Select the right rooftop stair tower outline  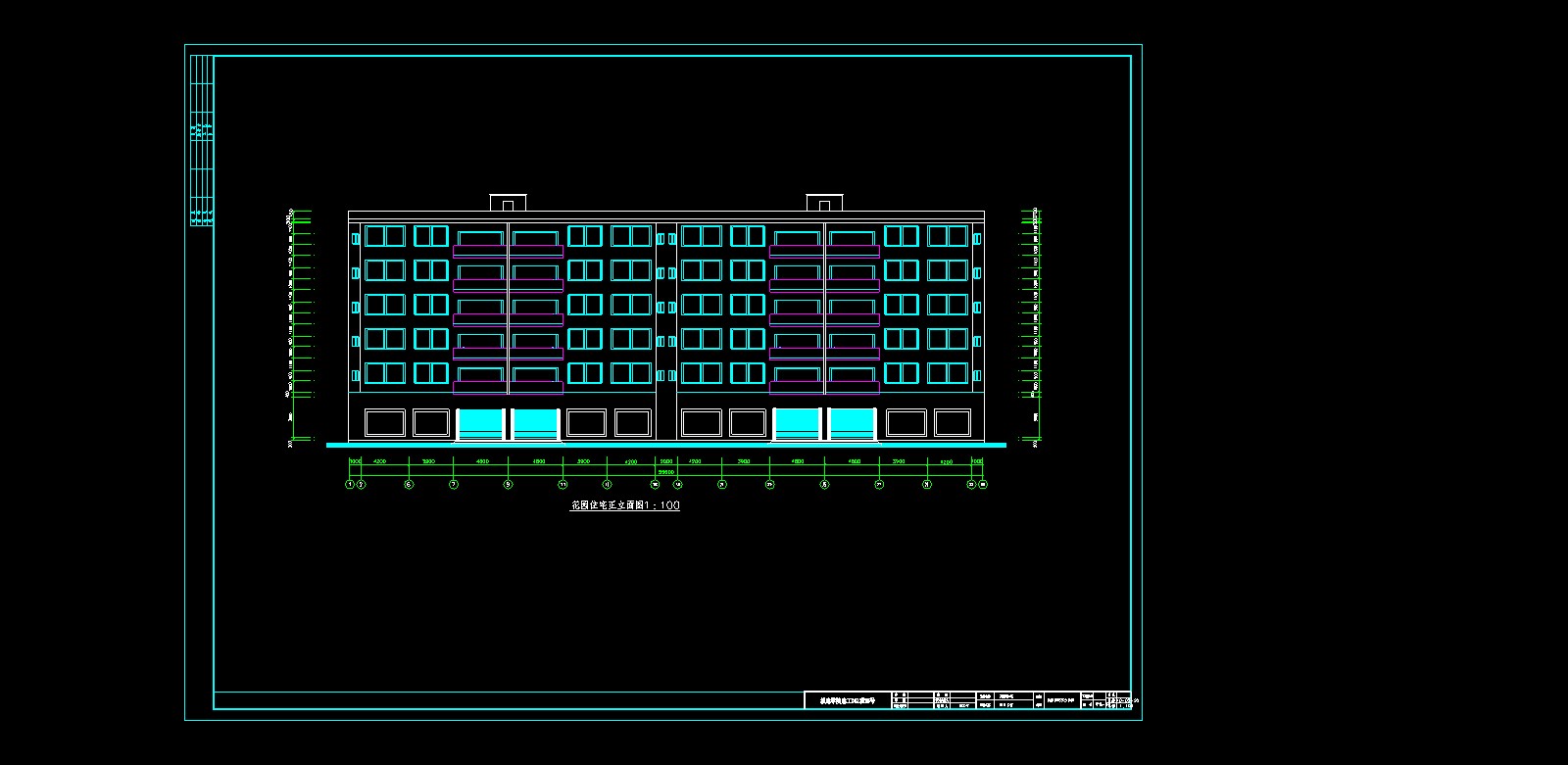[824, 203]
